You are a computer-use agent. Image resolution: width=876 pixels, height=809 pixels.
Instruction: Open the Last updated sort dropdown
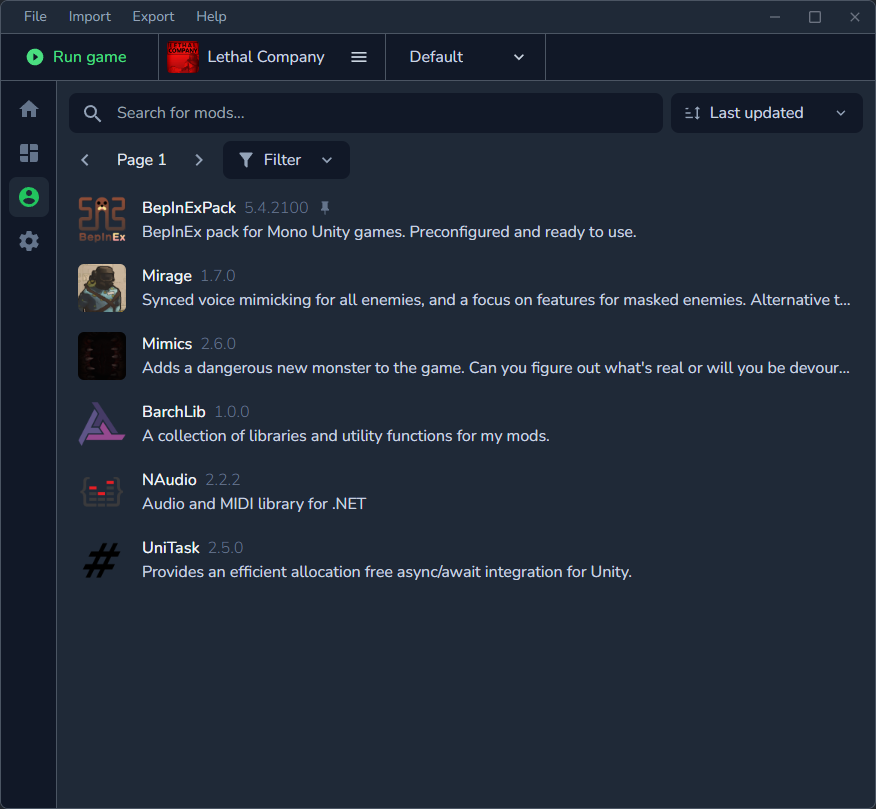click(766, 113)
